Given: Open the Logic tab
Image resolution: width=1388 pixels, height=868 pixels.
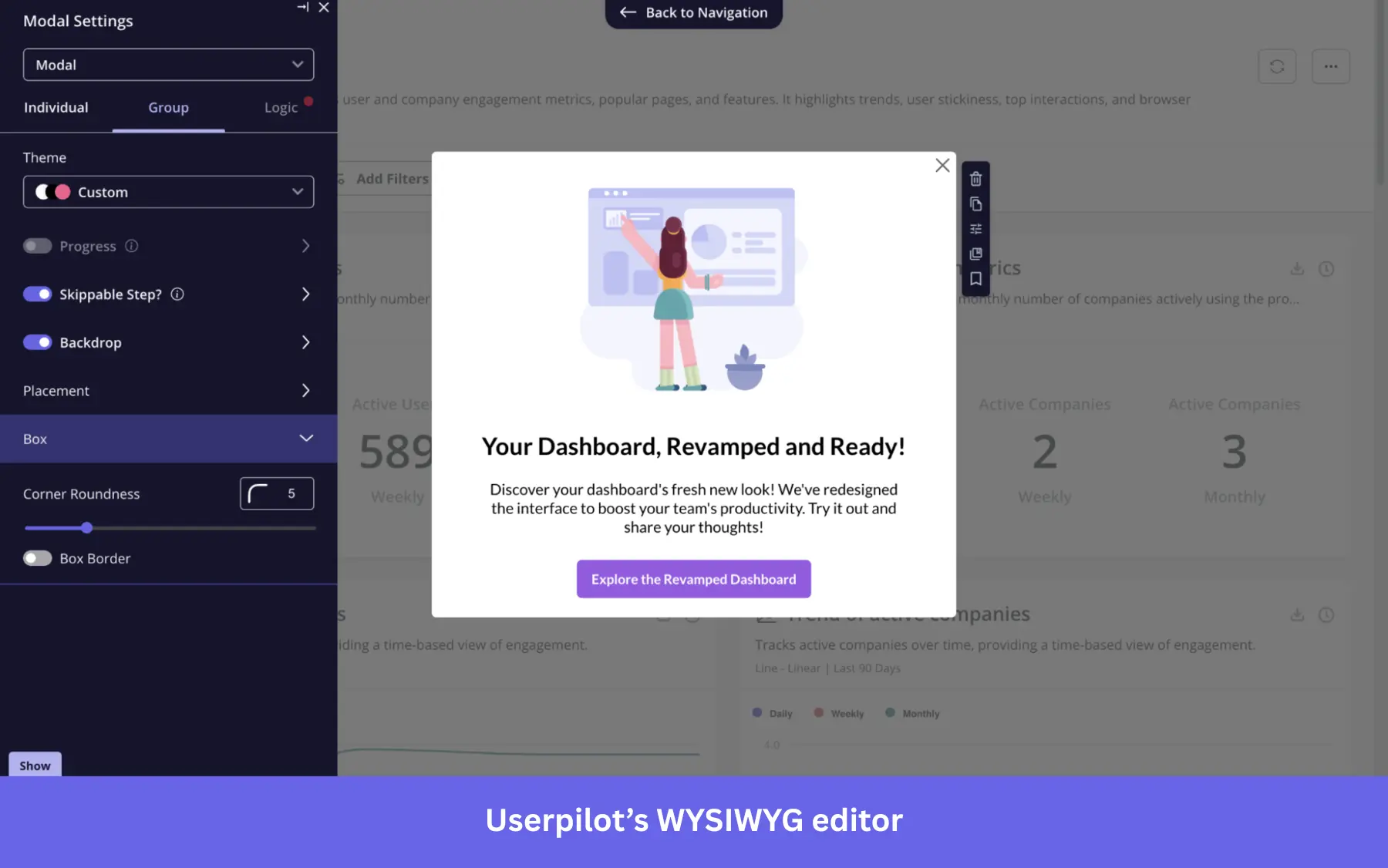Looking at the screenshot, I should pyautogui.click(x=281, y=107).
